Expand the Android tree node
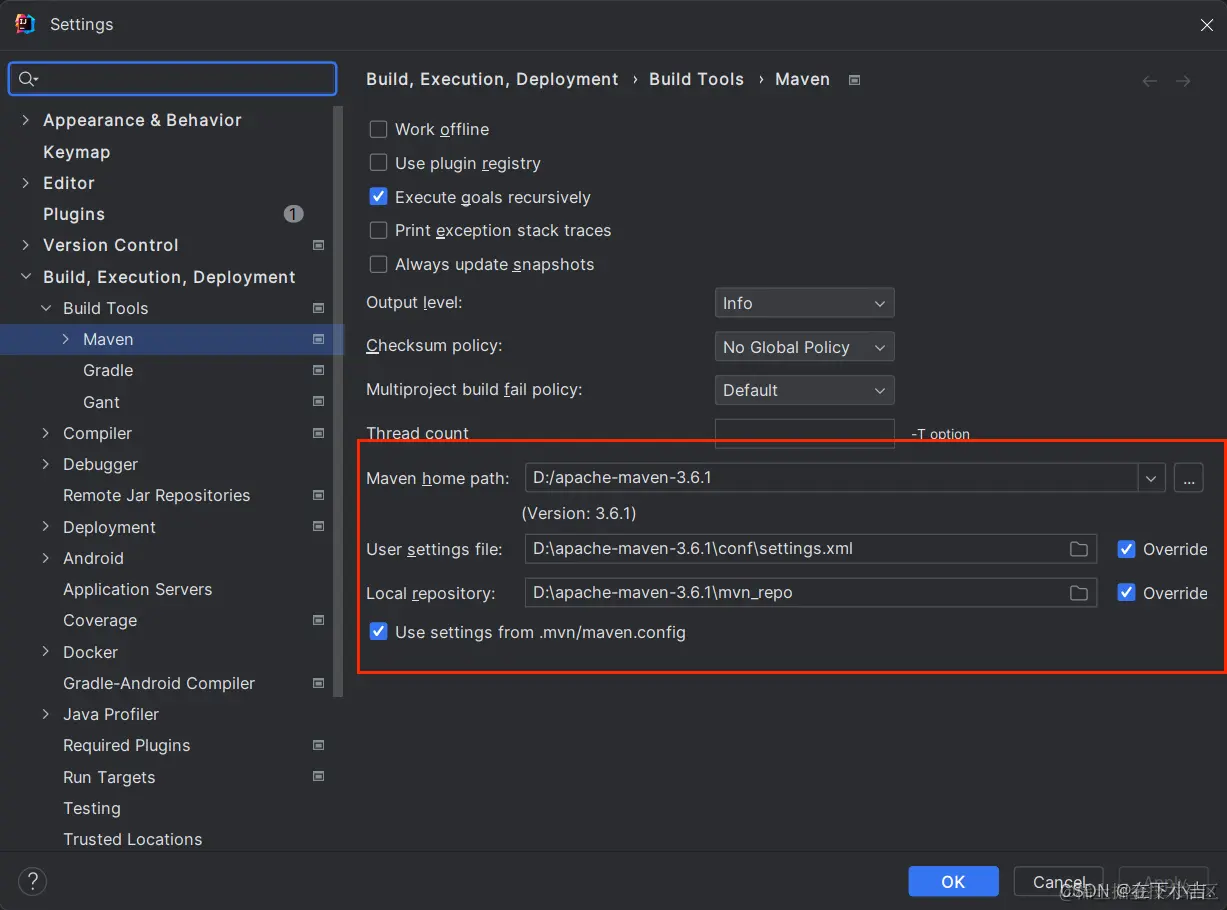 click(46, 558)
